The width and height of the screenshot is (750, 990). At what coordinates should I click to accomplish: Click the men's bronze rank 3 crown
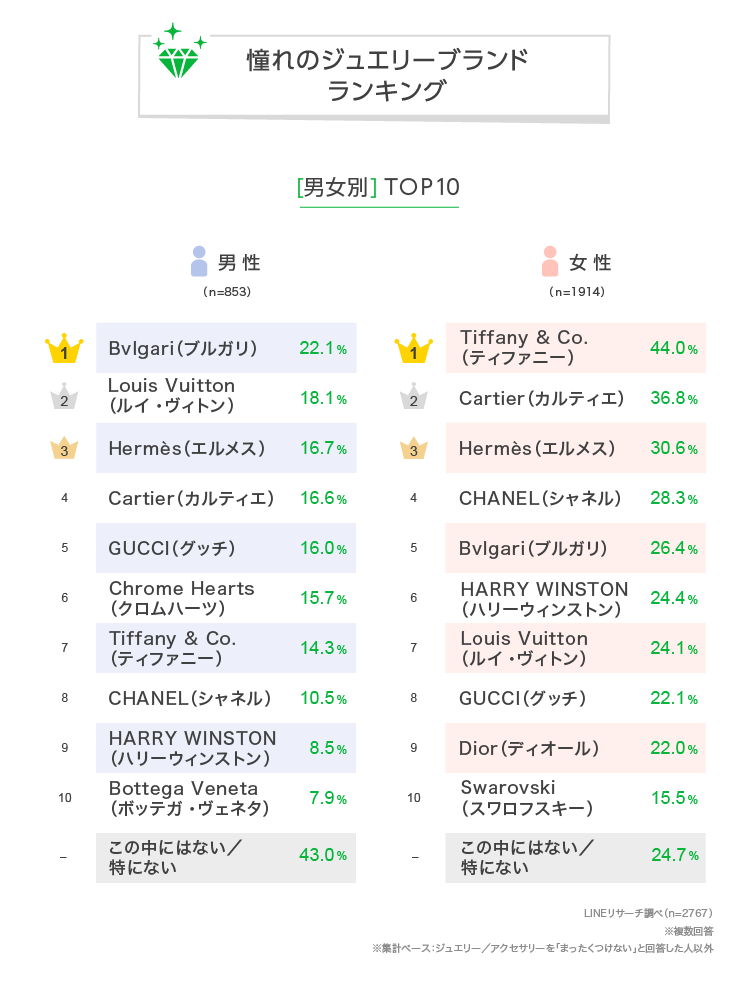(64, 449)
